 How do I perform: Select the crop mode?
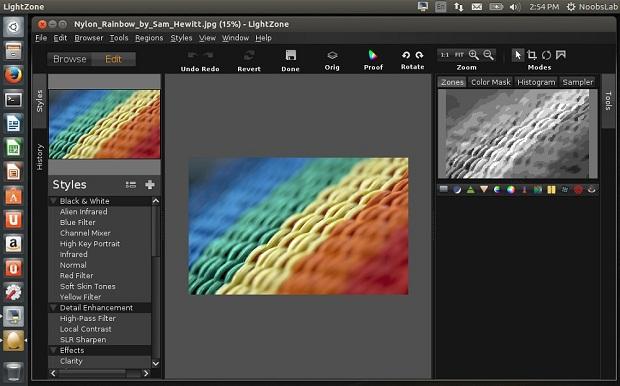(532, 55)
